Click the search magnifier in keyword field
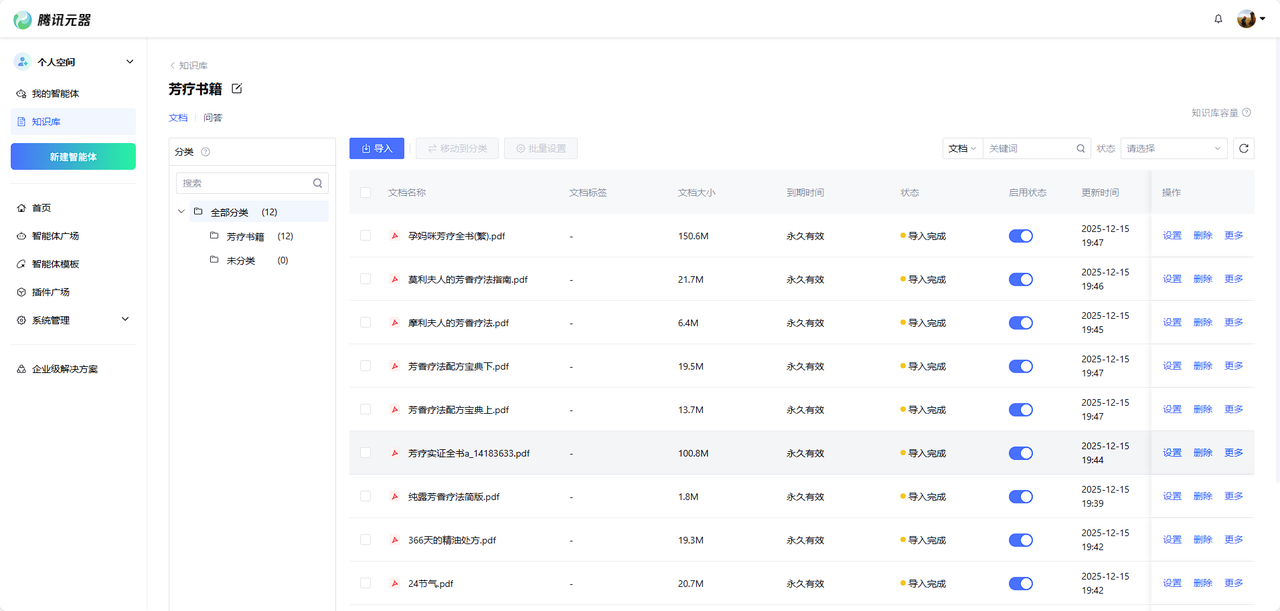 pyautogui.click(x=1081, y=148)
